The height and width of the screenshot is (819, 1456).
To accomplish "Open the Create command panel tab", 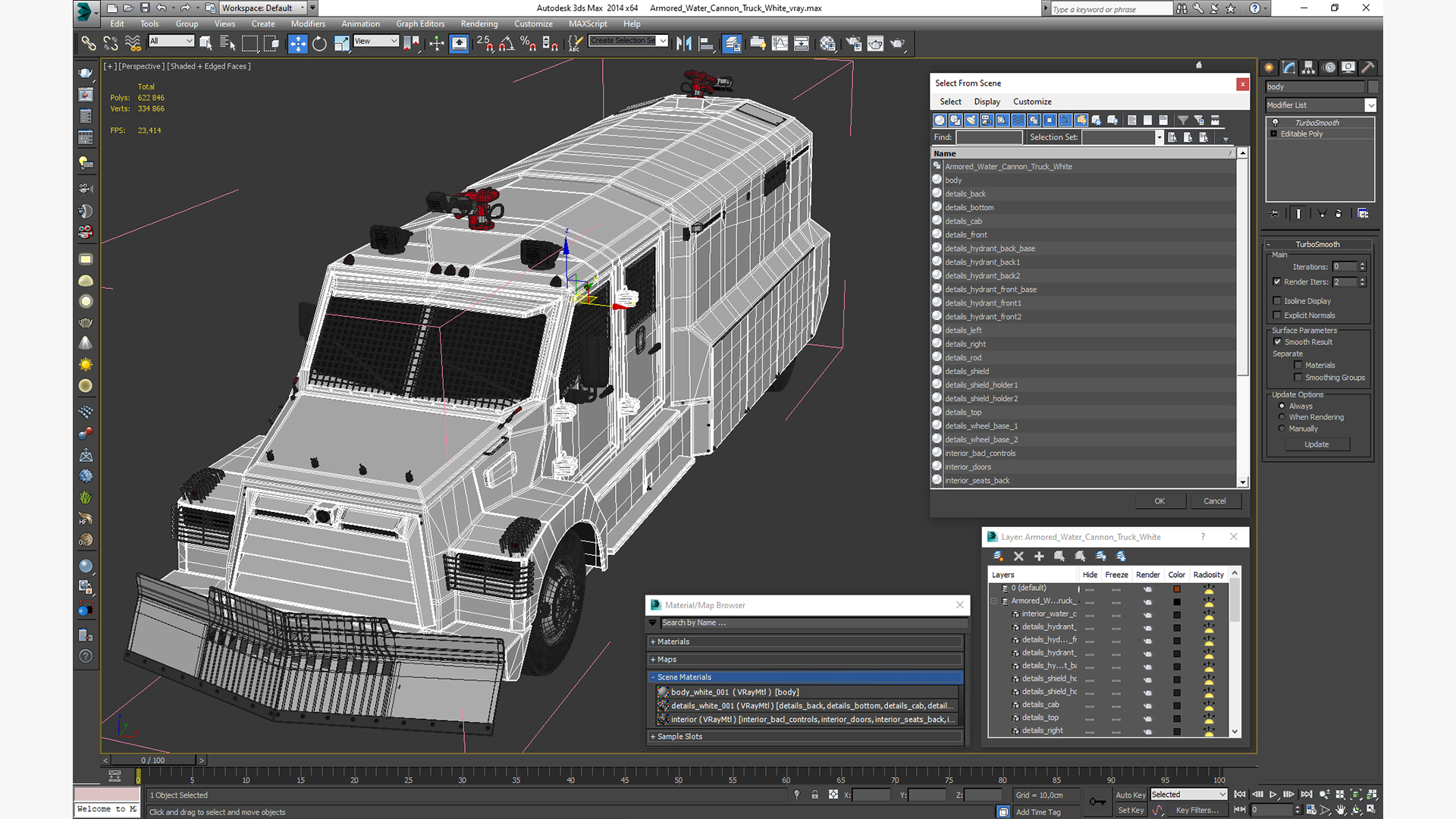I will pyautogui.click(x=1269, y=67).
